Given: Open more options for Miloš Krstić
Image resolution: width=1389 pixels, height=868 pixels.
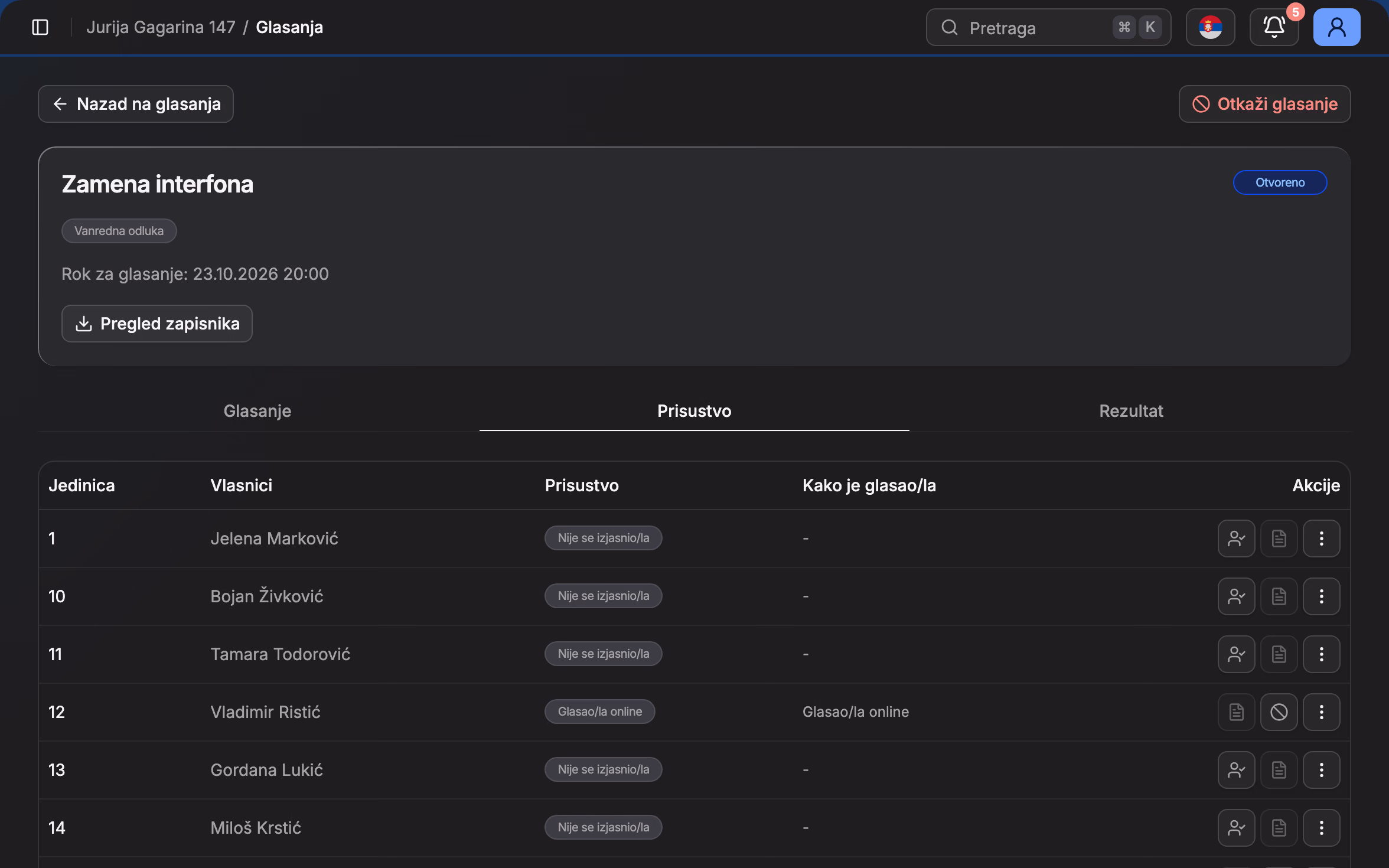Looking at the screenshot, I should pyautogui.click(x=1321, y=828).
